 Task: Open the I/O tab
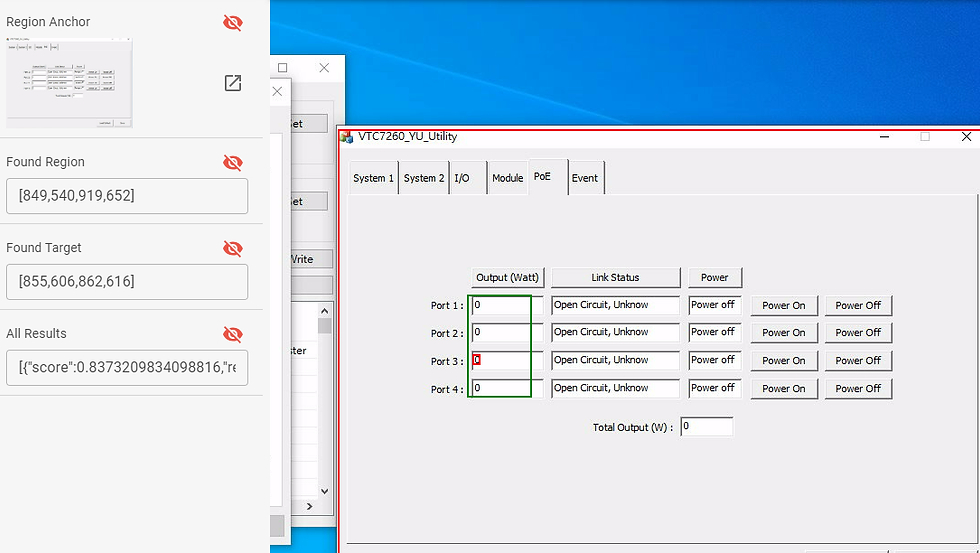[468, 178]
